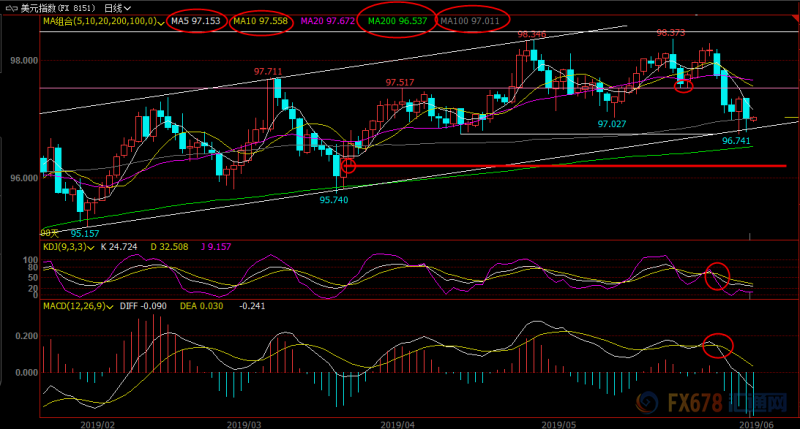This screenshot has height=429, width=800.
Task: Click the MA200 96.537 value
Action: [x=397, y=21]
